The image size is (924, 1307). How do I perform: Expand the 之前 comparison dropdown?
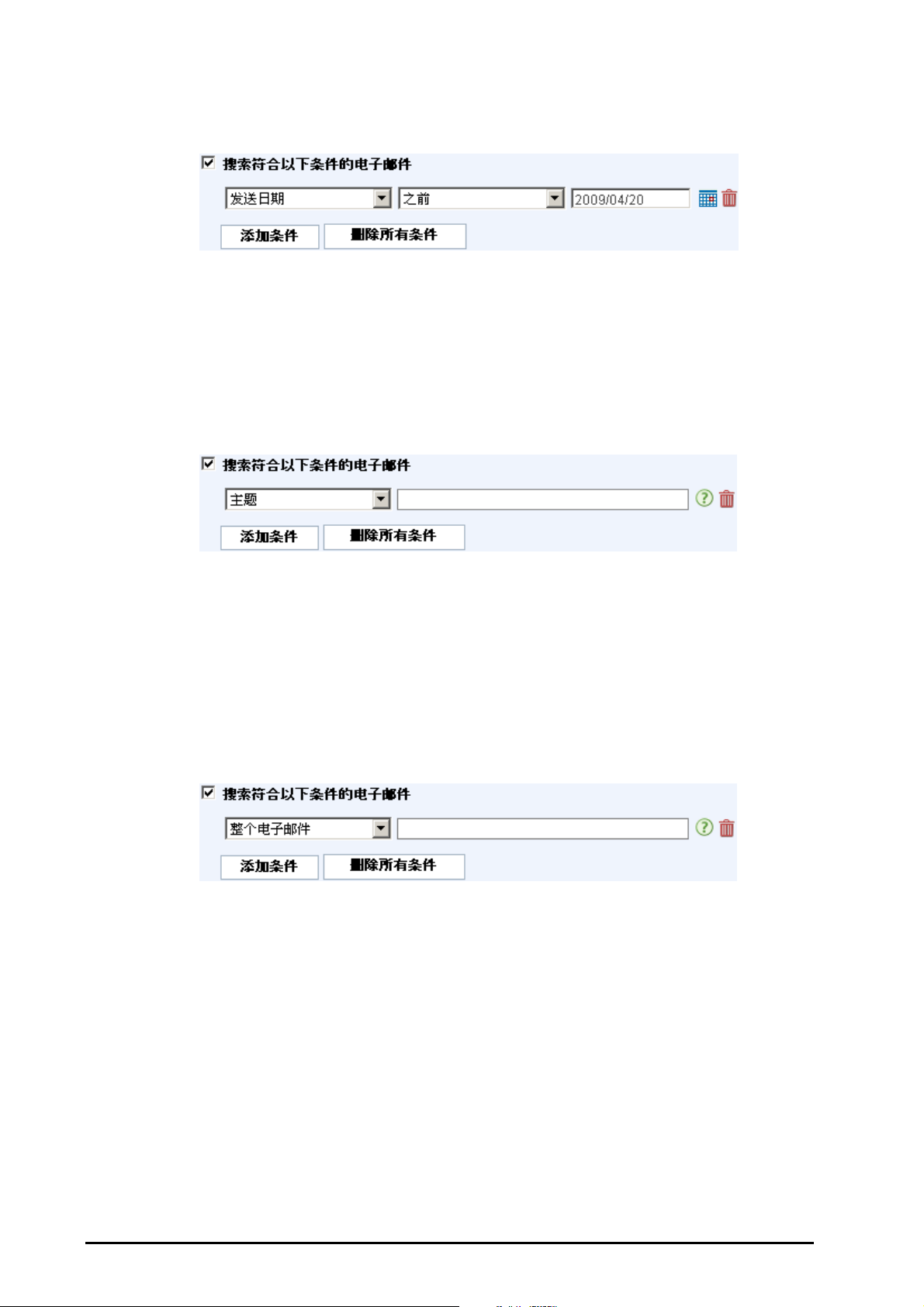[x=481, y=199]
